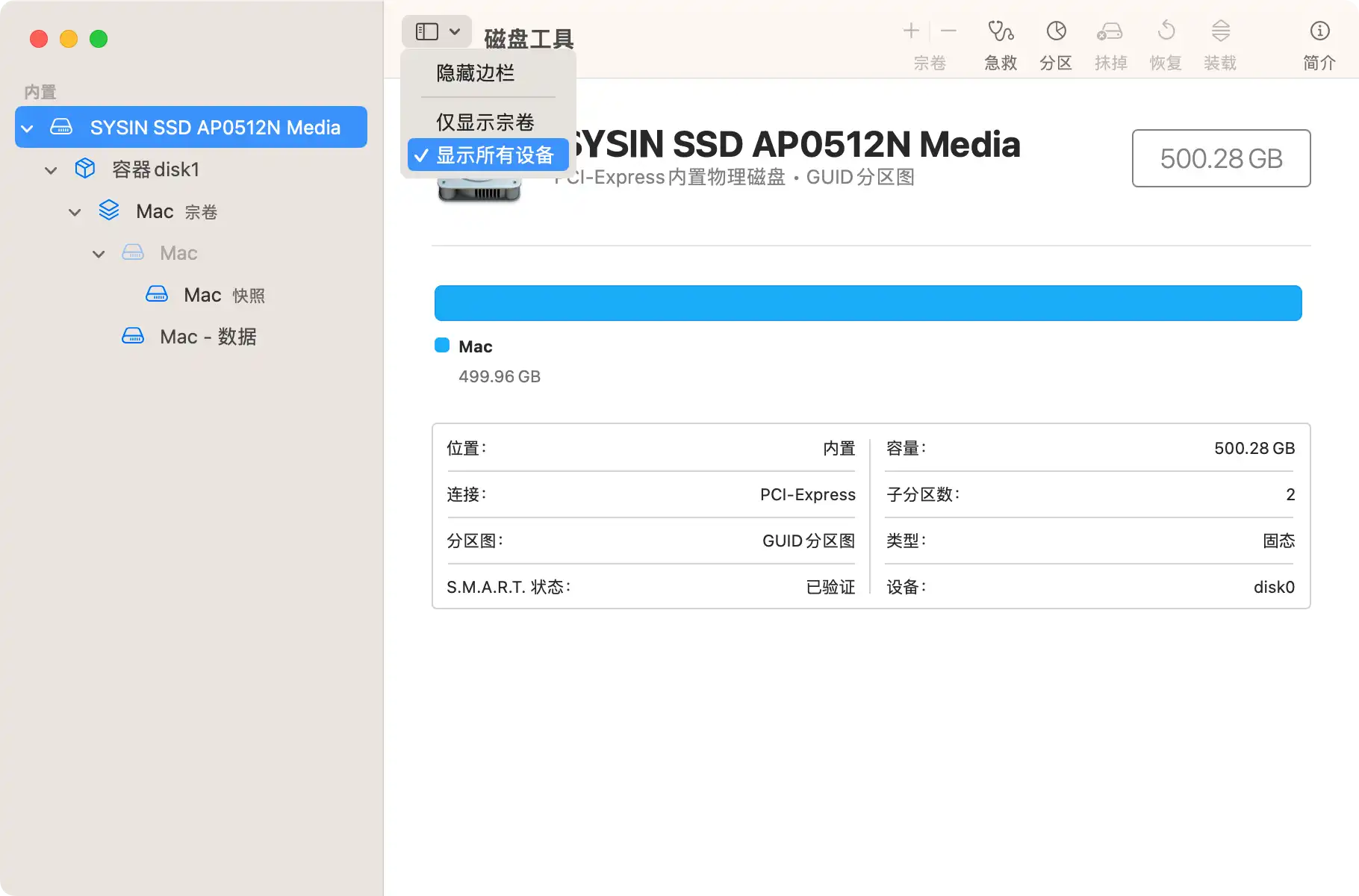The image size is (1359, 896).
Task: Select the Mac 快照 snapshot entry
Action: 223,294
